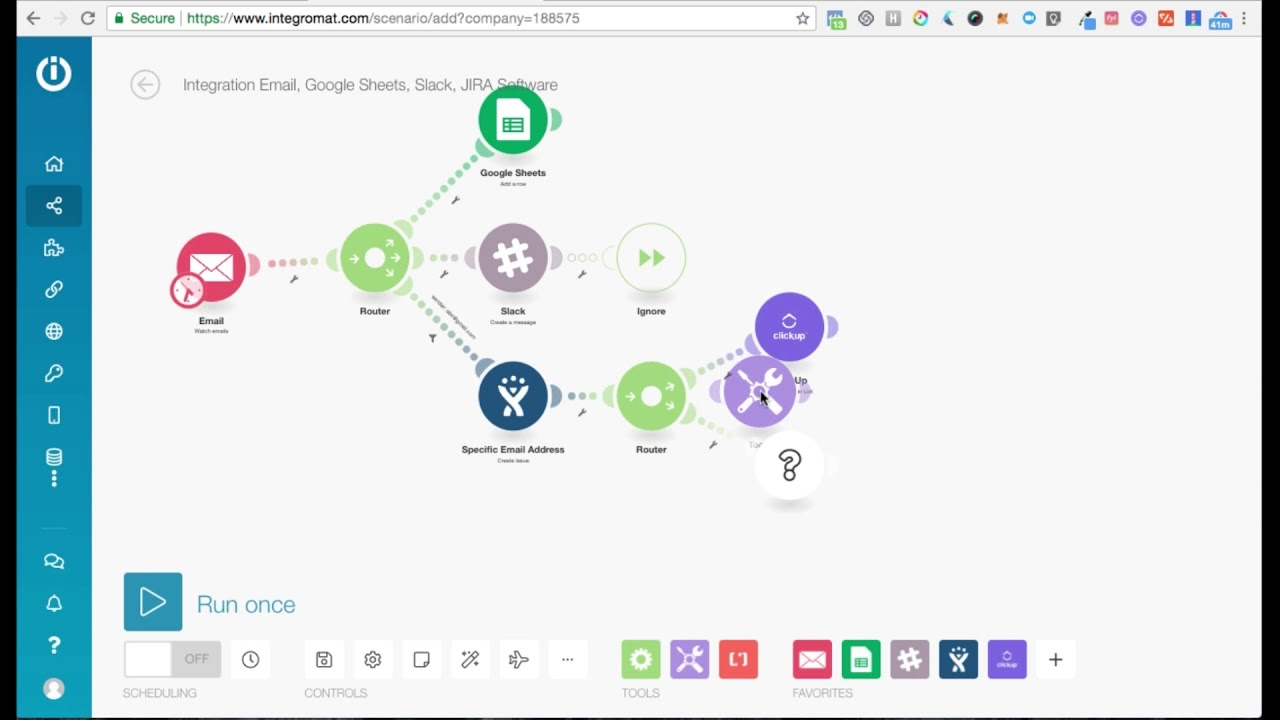Expand more sidebar items vertical dots
The height and width of the screenshot is (720, 1280).
pyautogui.click(x=54, y=479)
